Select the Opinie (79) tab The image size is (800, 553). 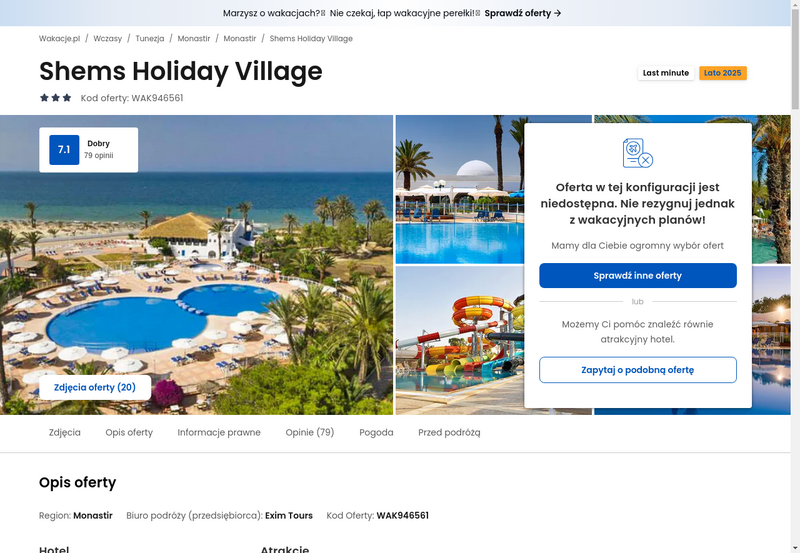310,433
